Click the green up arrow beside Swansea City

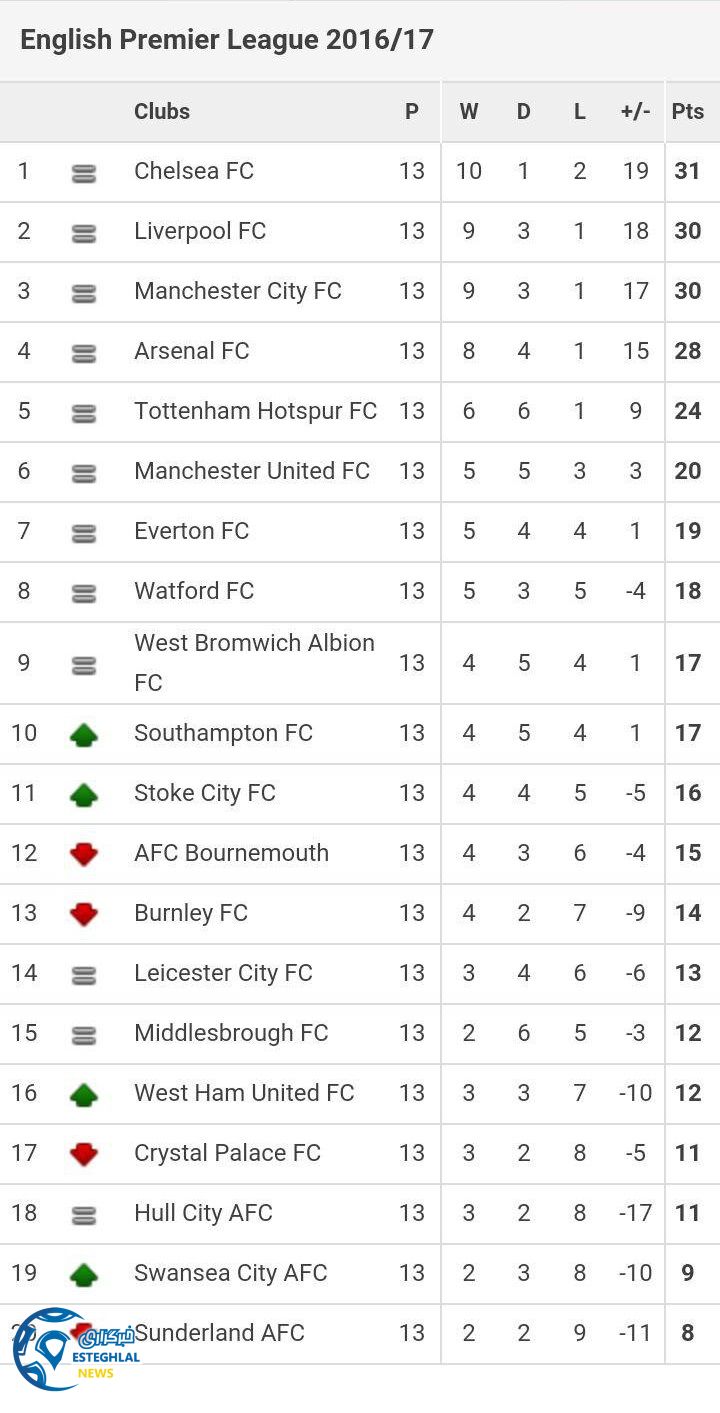tap(84, 1275)
